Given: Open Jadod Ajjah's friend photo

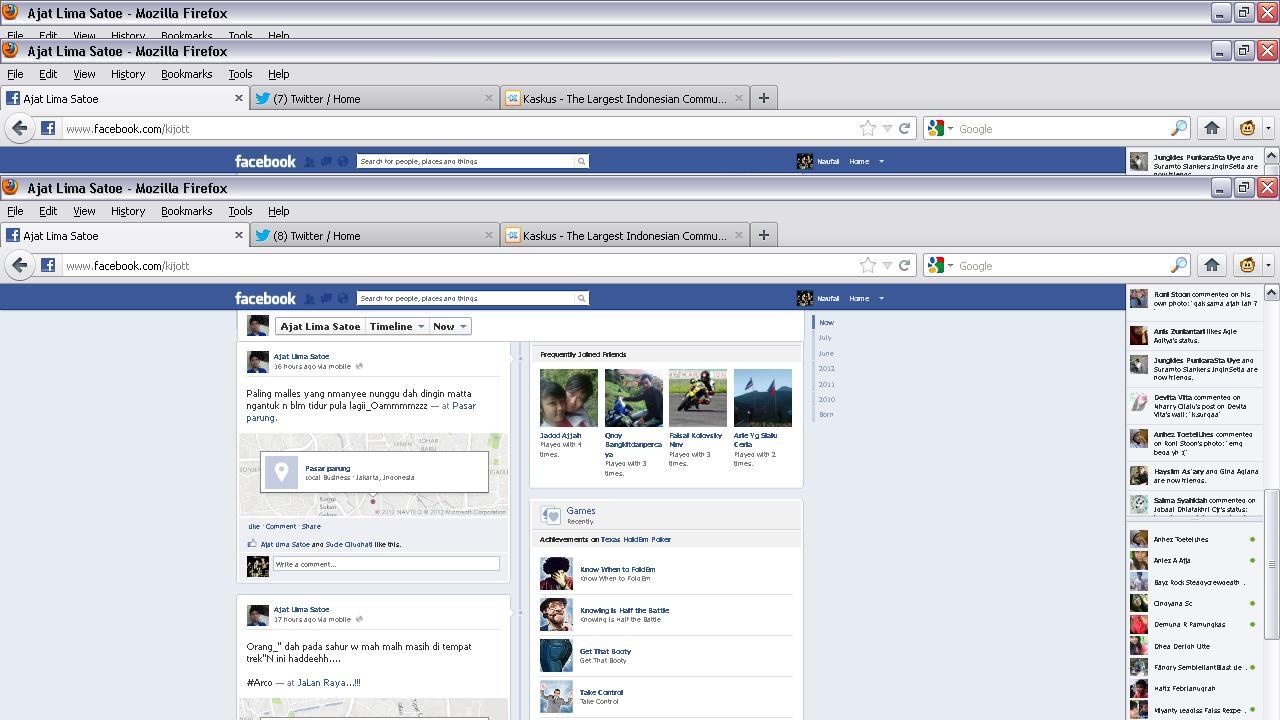Looking at the screenshot, I should point(569,398).
